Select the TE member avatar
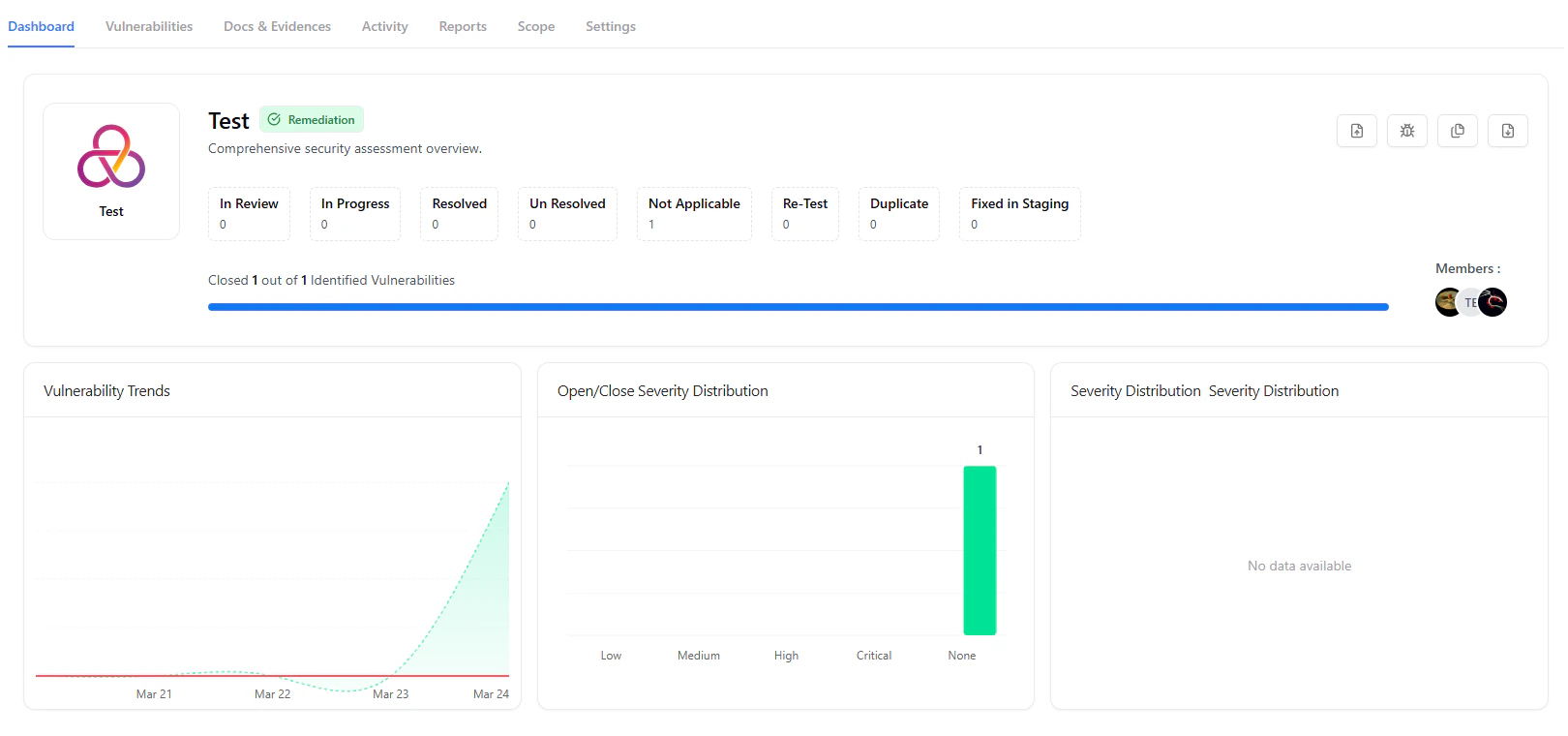The image size is (1568, 736). 1470,302
